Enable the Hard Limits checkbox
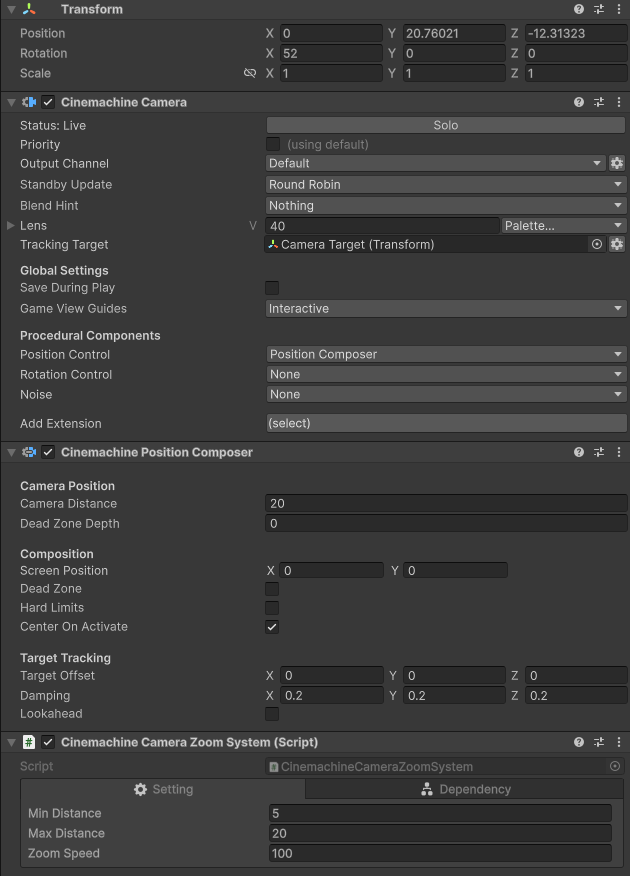Viewport: 630px width, 876px height. [x=272, y=608]
